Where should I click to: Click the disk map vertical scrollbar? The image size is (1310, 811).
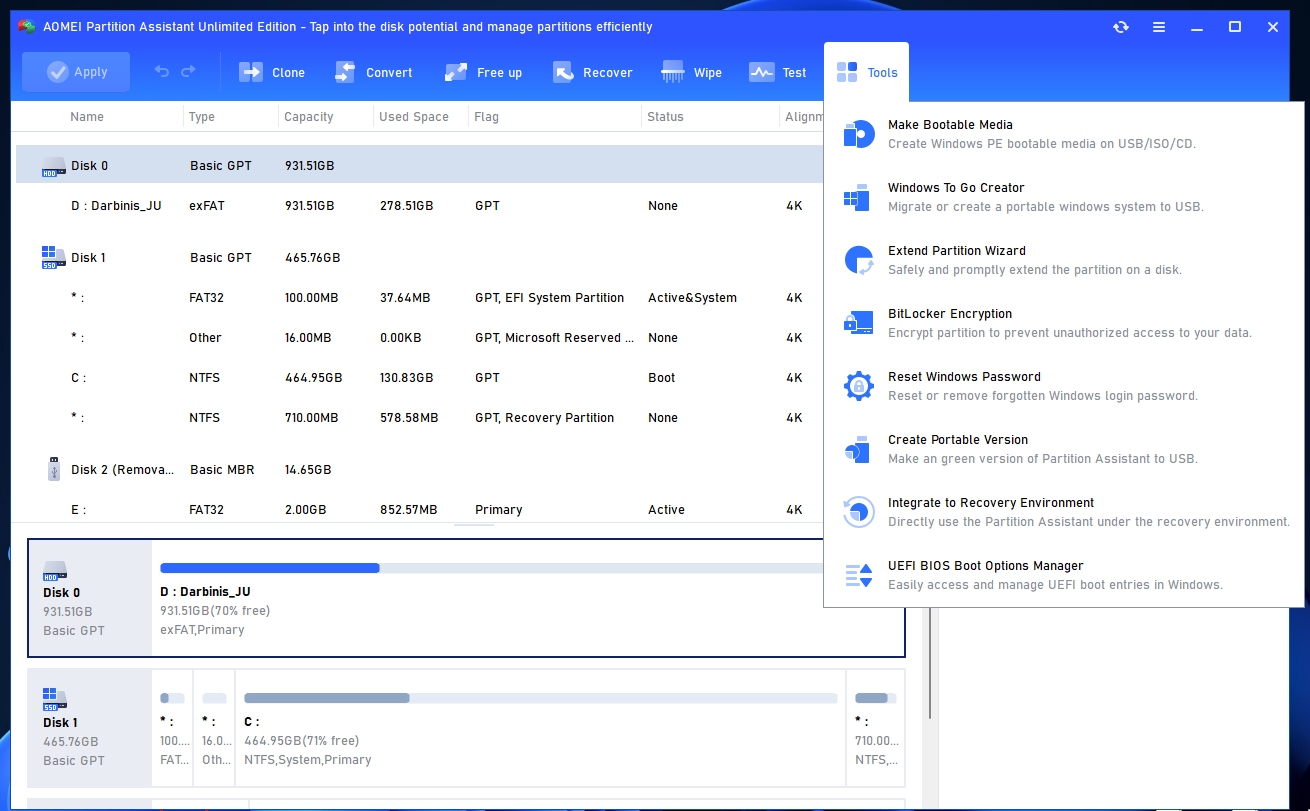pyautogui.click(x=931, y=664)
